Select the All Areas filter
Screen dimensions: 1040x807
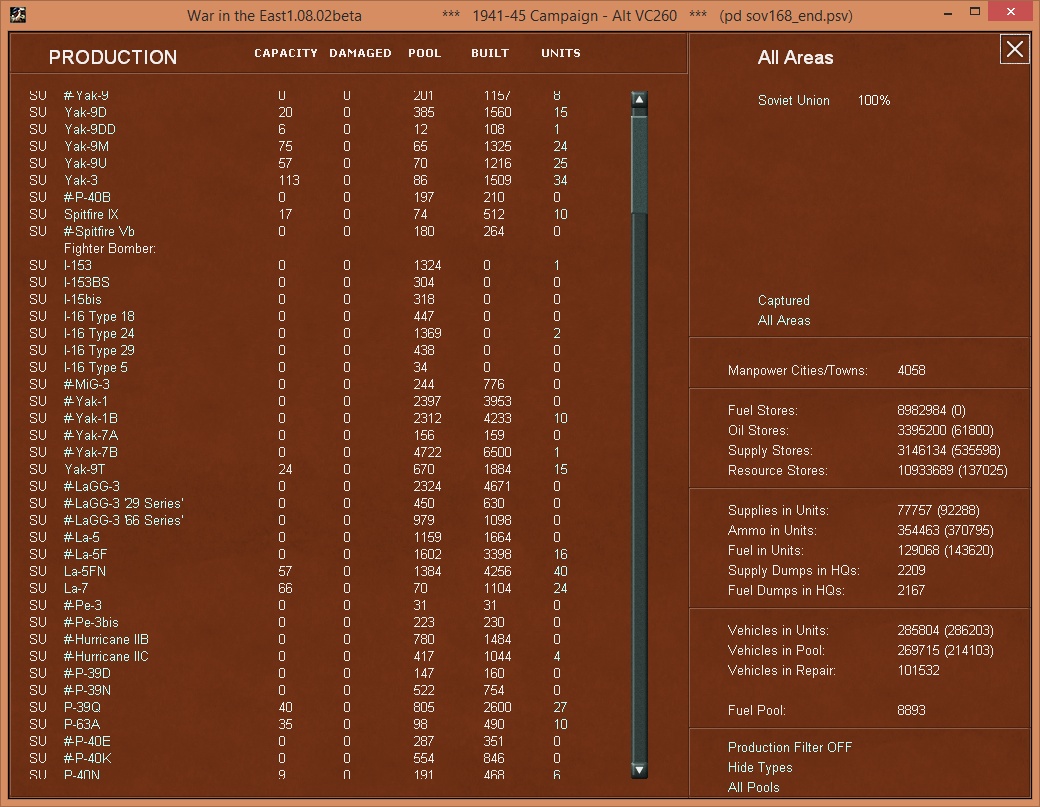[x=782, y=321]
